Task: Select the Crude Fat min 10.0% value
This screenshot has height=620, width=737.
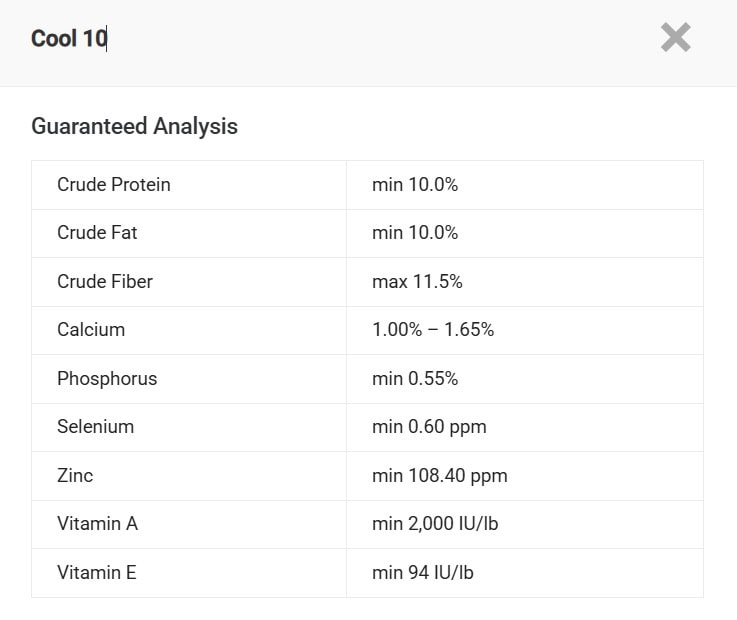Action: 415,233
